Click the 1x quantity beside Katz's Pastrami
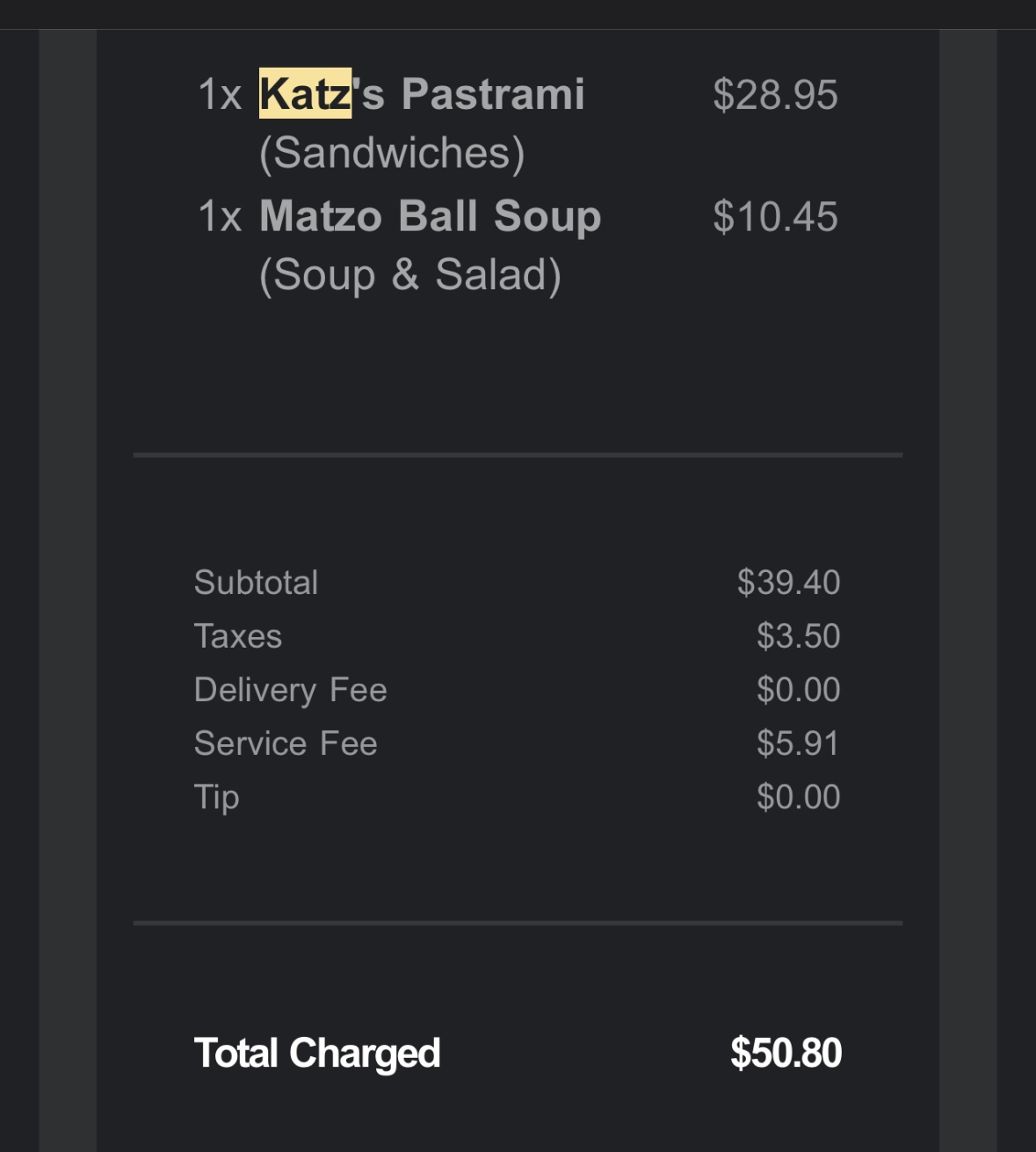Screen dimensions: 1036x1152 [220, 95]
